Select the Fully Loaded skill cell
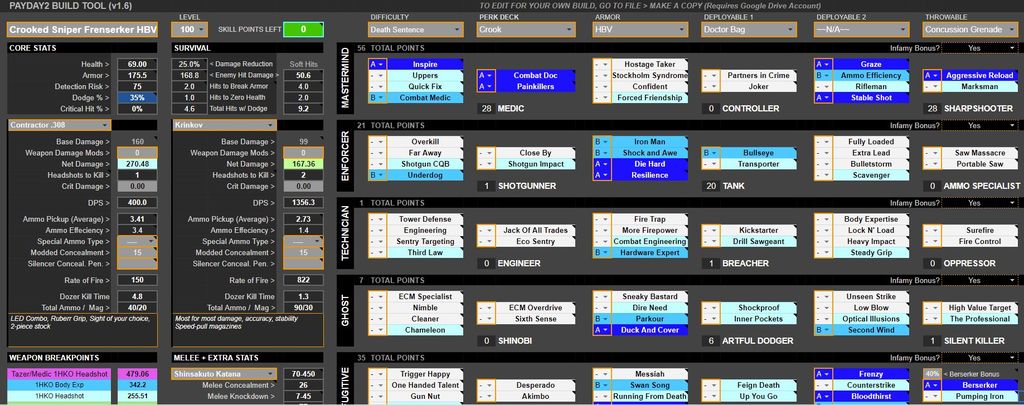Screen dimensions: 1024x405 871,142
